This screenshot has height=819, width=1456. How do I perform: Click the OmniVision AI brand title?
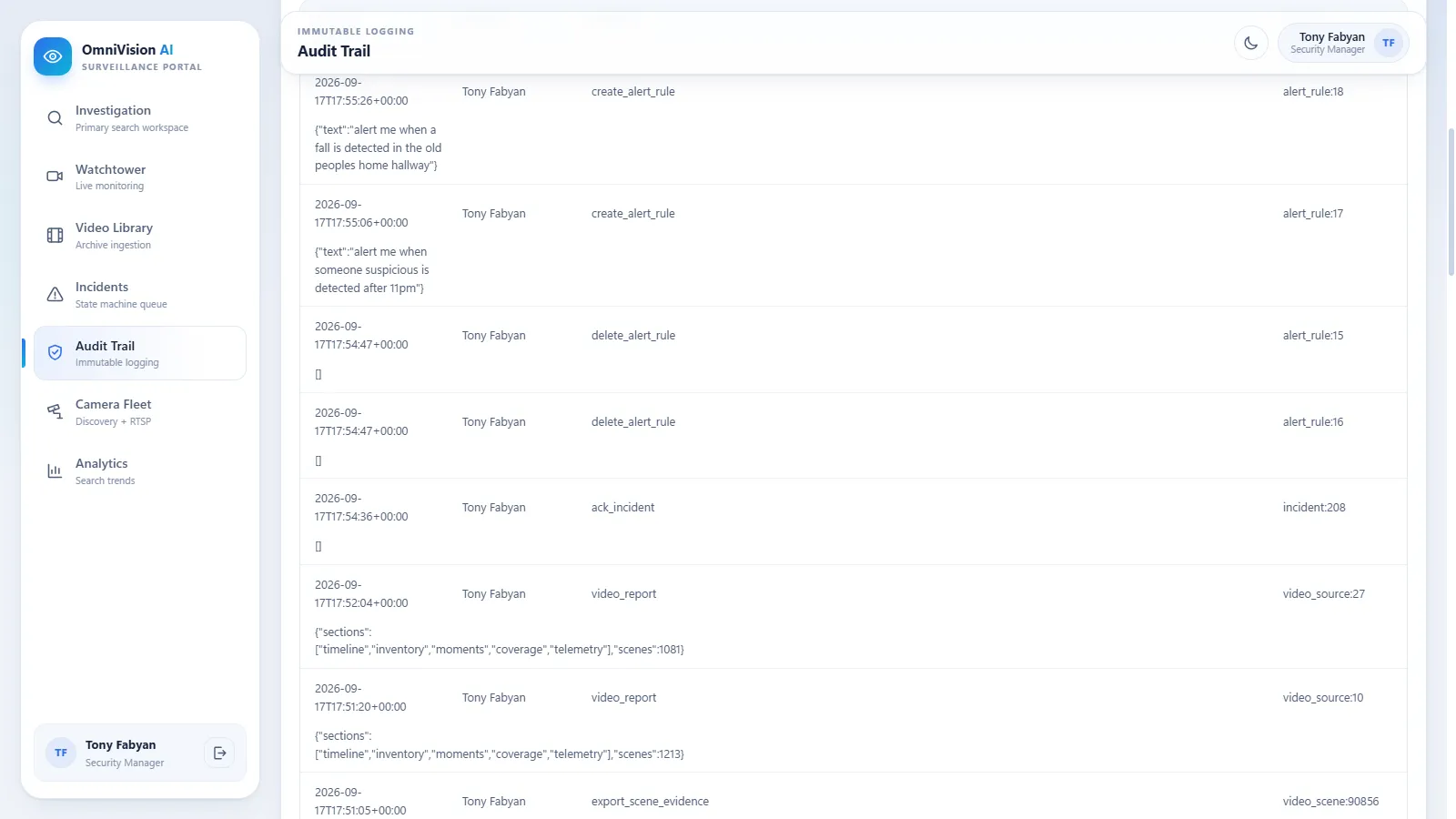tap(127, 50)
